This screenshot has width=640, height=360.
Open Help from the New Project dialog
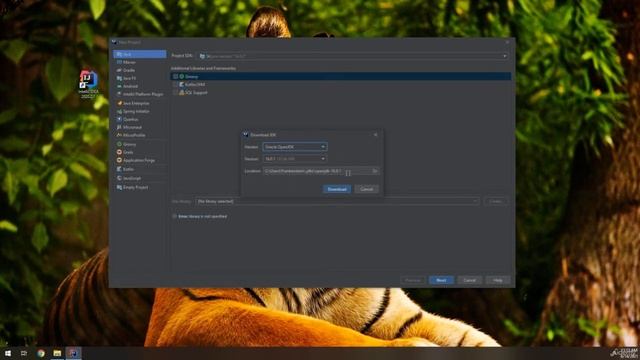click(498, 280)
